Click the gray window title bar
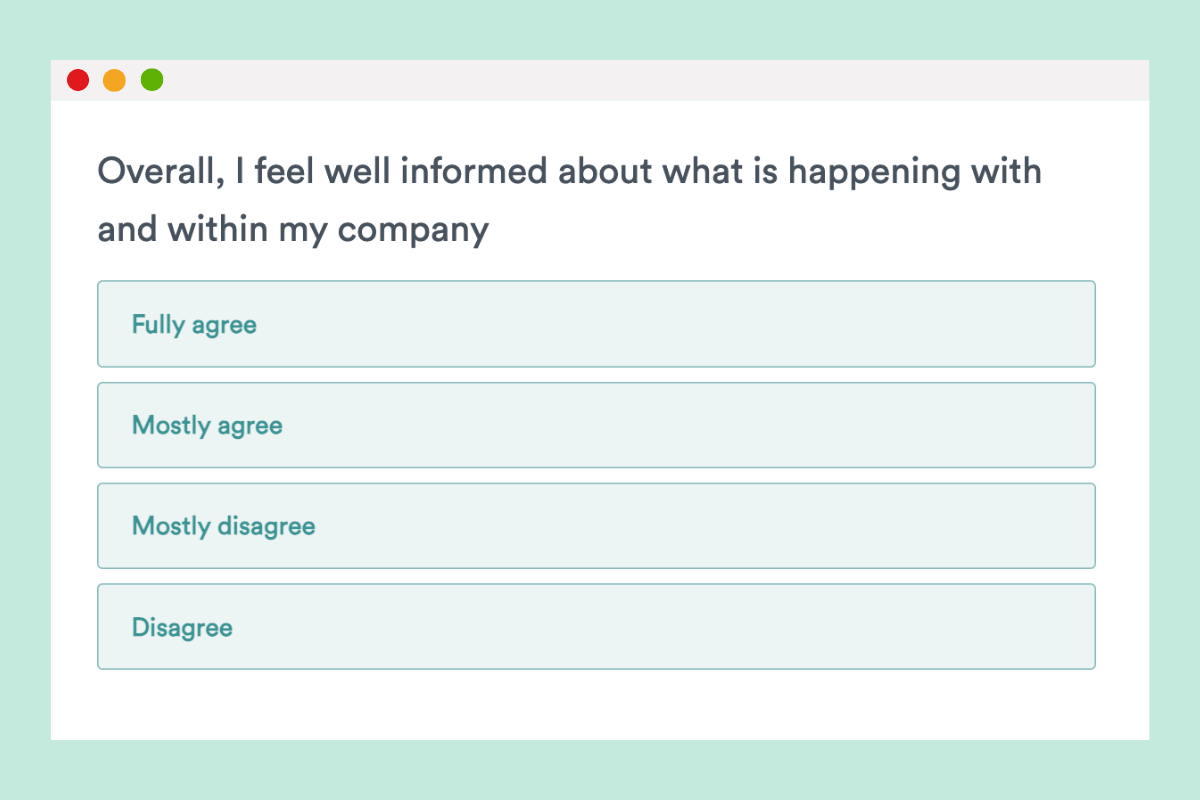1200x800 pixels. tap(650, 80)
